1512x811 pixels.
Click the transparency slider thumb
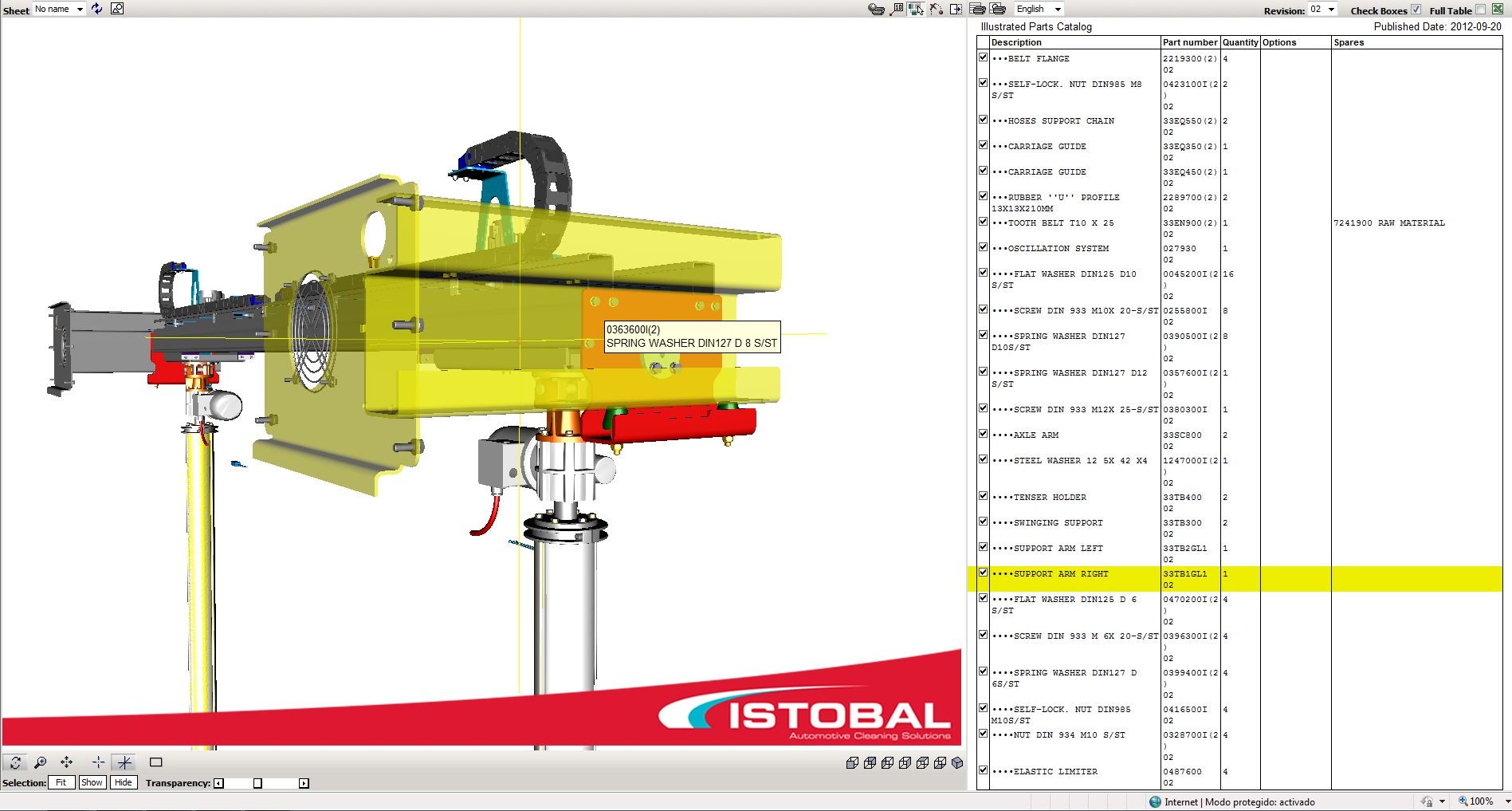(x=257, y=783)
